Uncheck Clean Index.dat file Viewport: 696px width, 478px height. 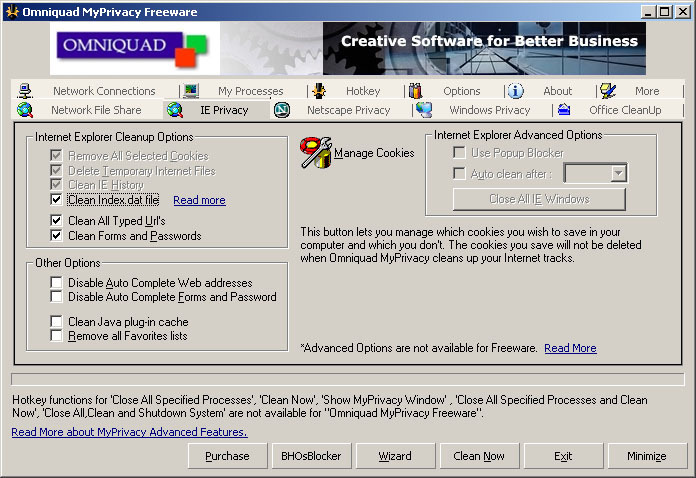click(x=56, y=200)
